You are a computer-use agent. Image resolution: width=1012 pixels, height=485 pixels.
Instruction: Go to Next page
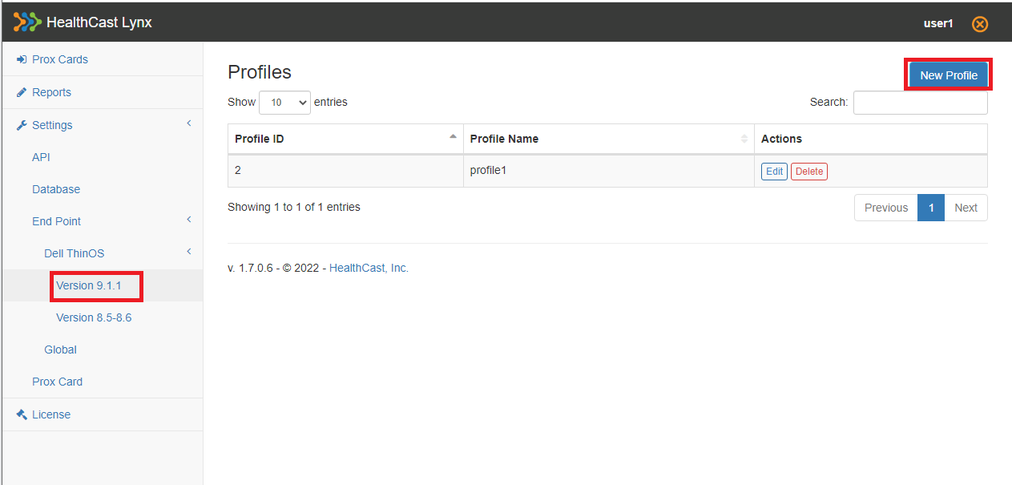coord(966,208)
